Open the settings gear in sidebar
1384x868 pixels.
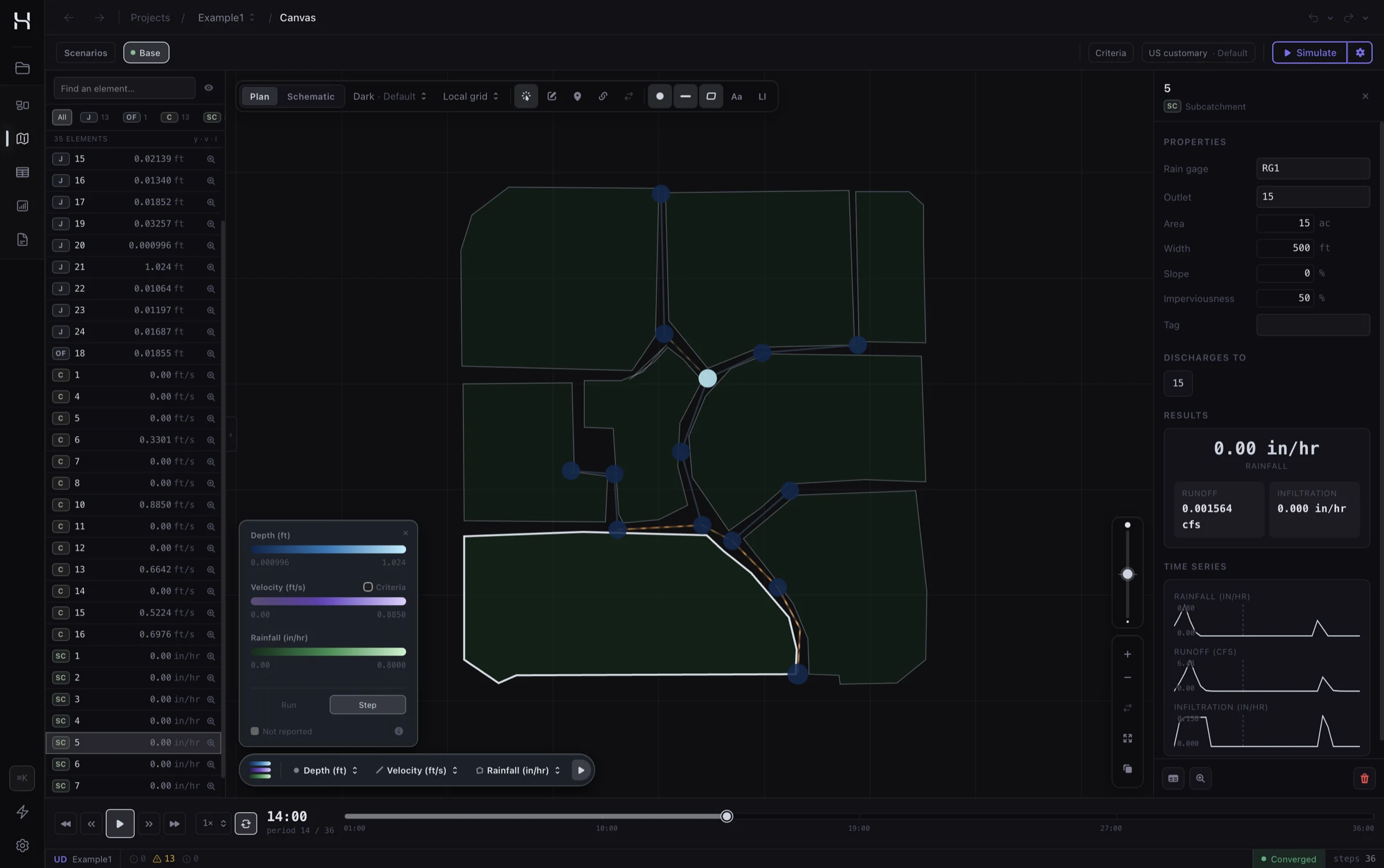coord(22,845)
